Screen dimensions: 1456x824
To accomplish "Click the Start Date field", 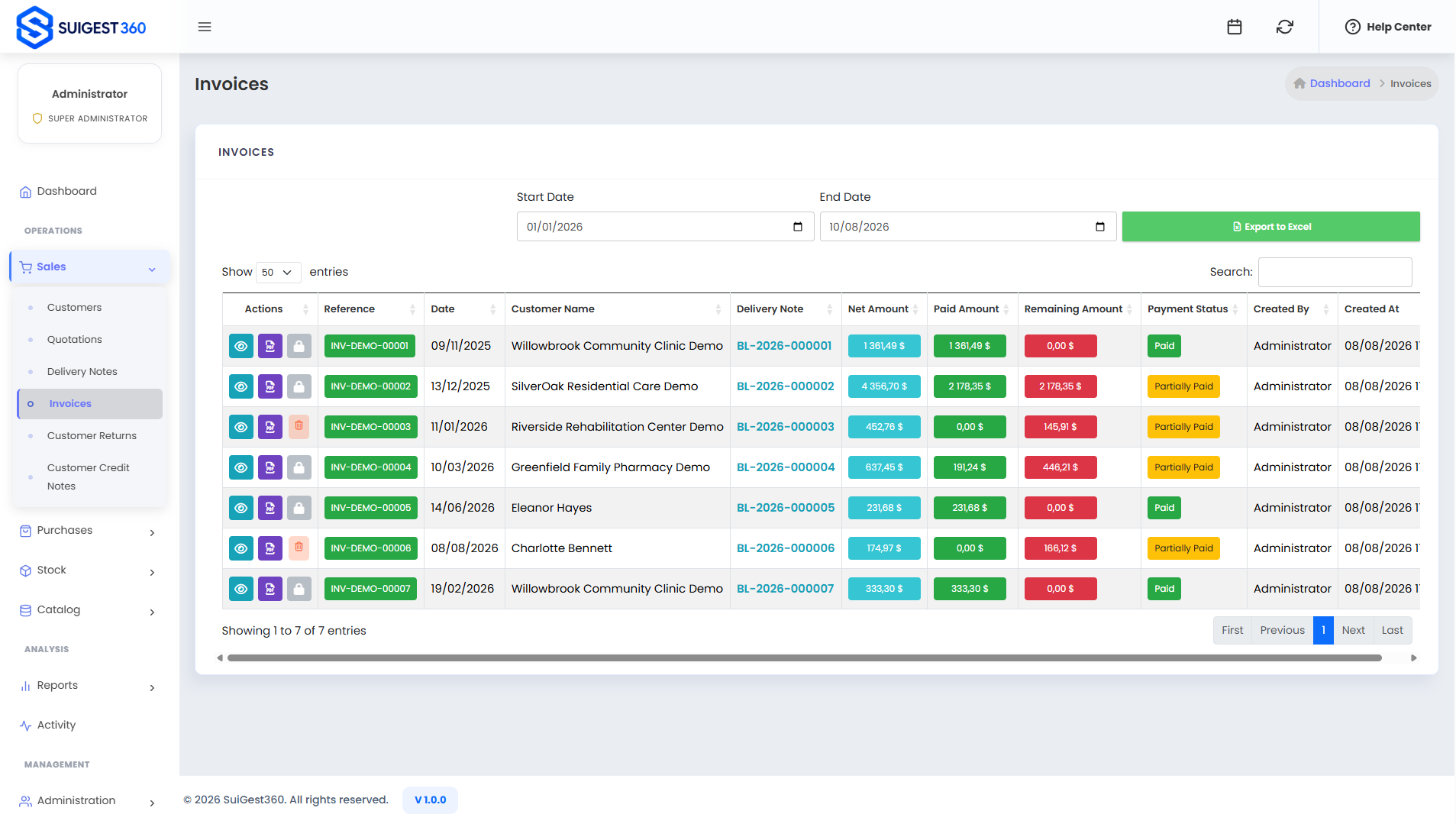I will 665,227.
